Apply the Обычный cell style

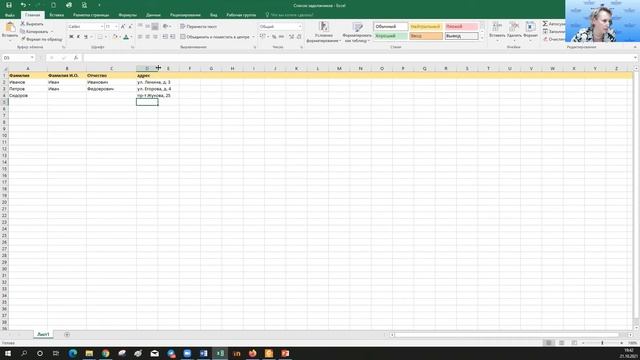pyautogui.click(x=391, y=27)
